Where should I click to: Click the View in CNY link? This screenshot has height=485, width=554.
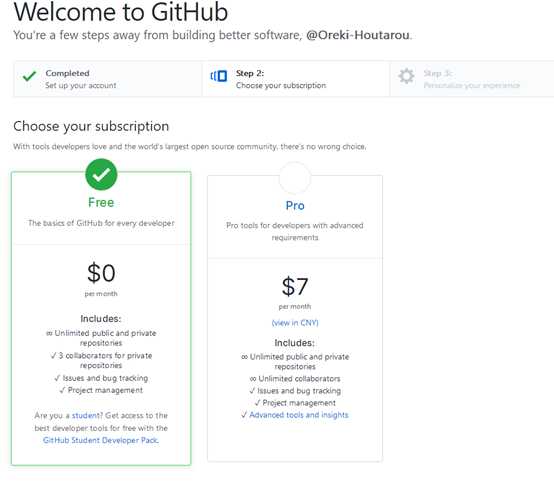pos(295,323)
